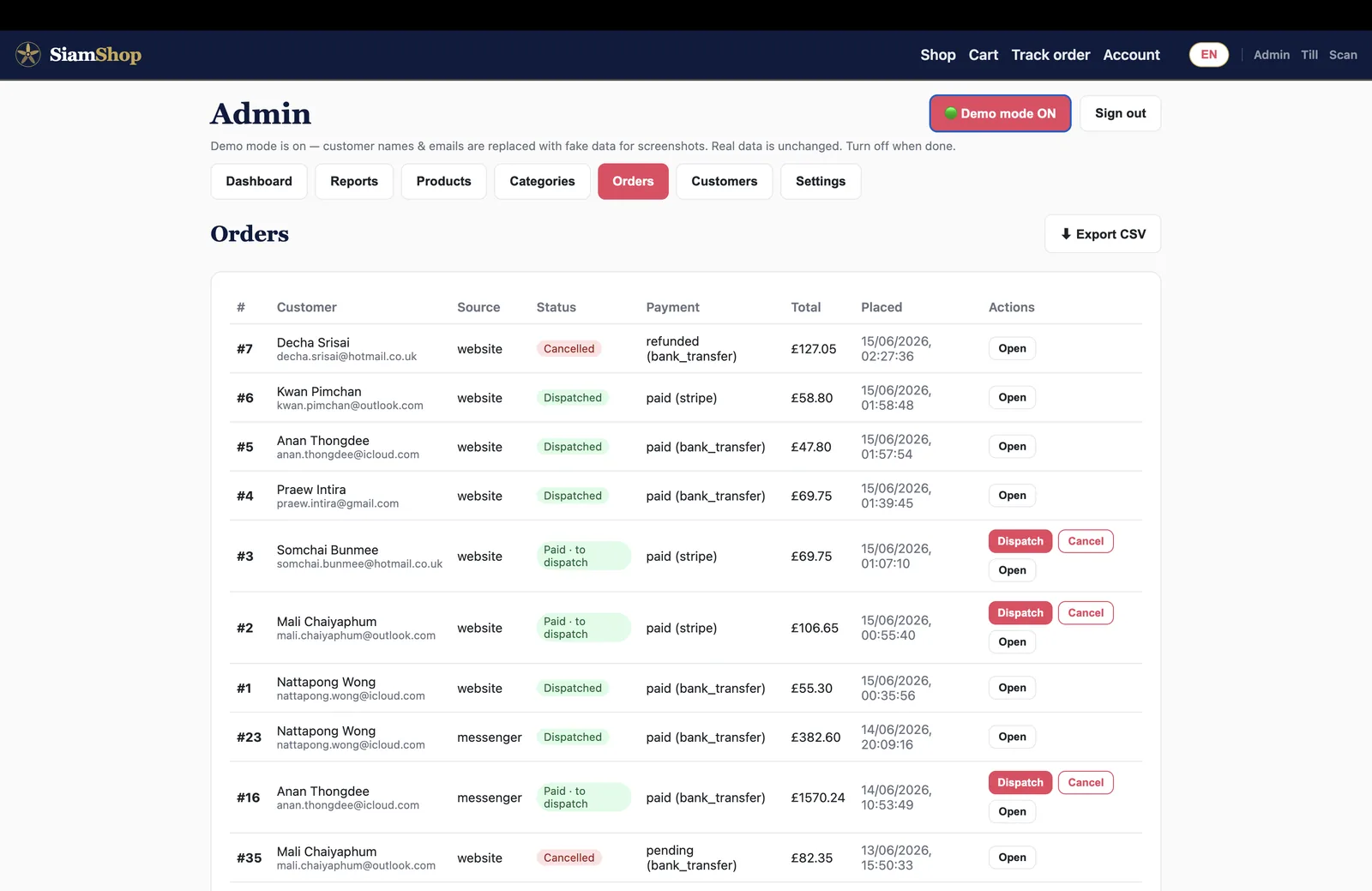Image resolution: width=1372 pixels, height=891 pixels.
Task: Switch to the Products tab
Action: click(443, 181)
